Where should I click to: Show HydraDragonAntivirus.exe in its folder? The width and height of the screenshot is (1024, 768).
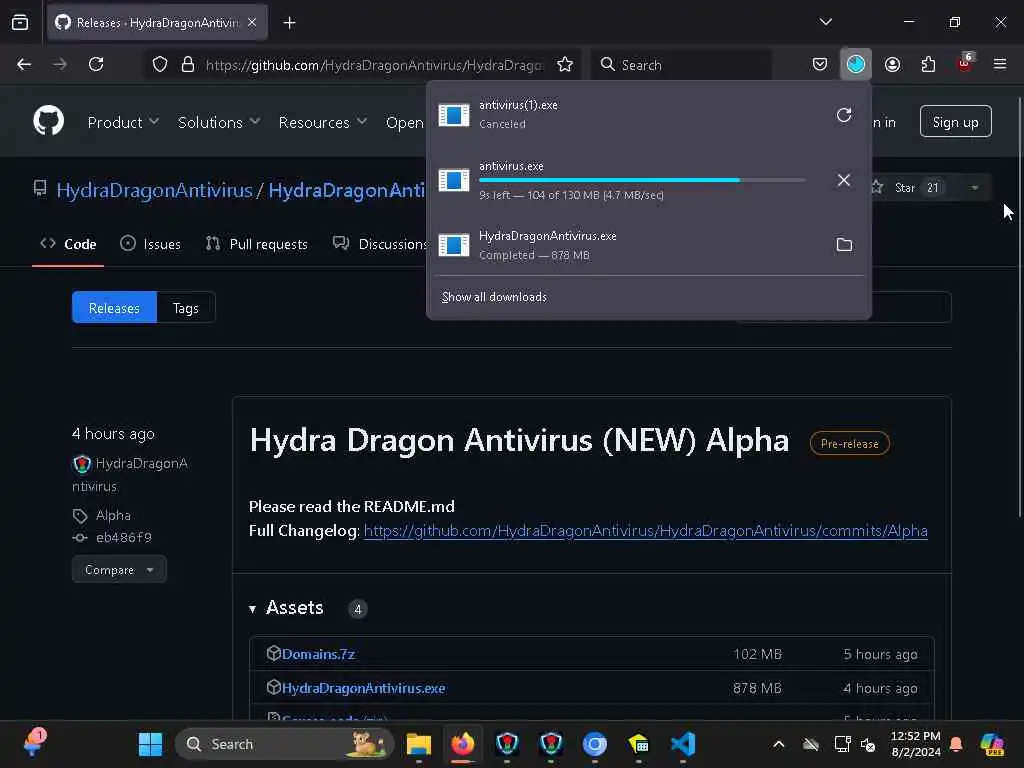[844, 244]
